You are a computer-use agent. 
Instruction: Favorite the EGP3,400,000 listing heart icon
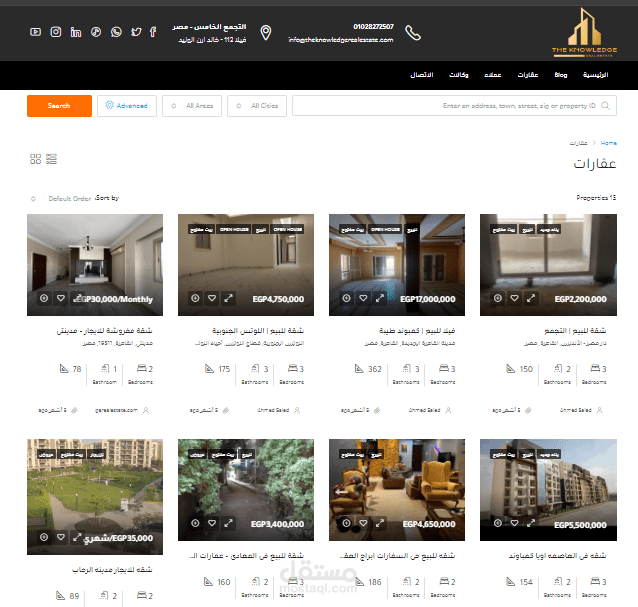tap(212, 523)
